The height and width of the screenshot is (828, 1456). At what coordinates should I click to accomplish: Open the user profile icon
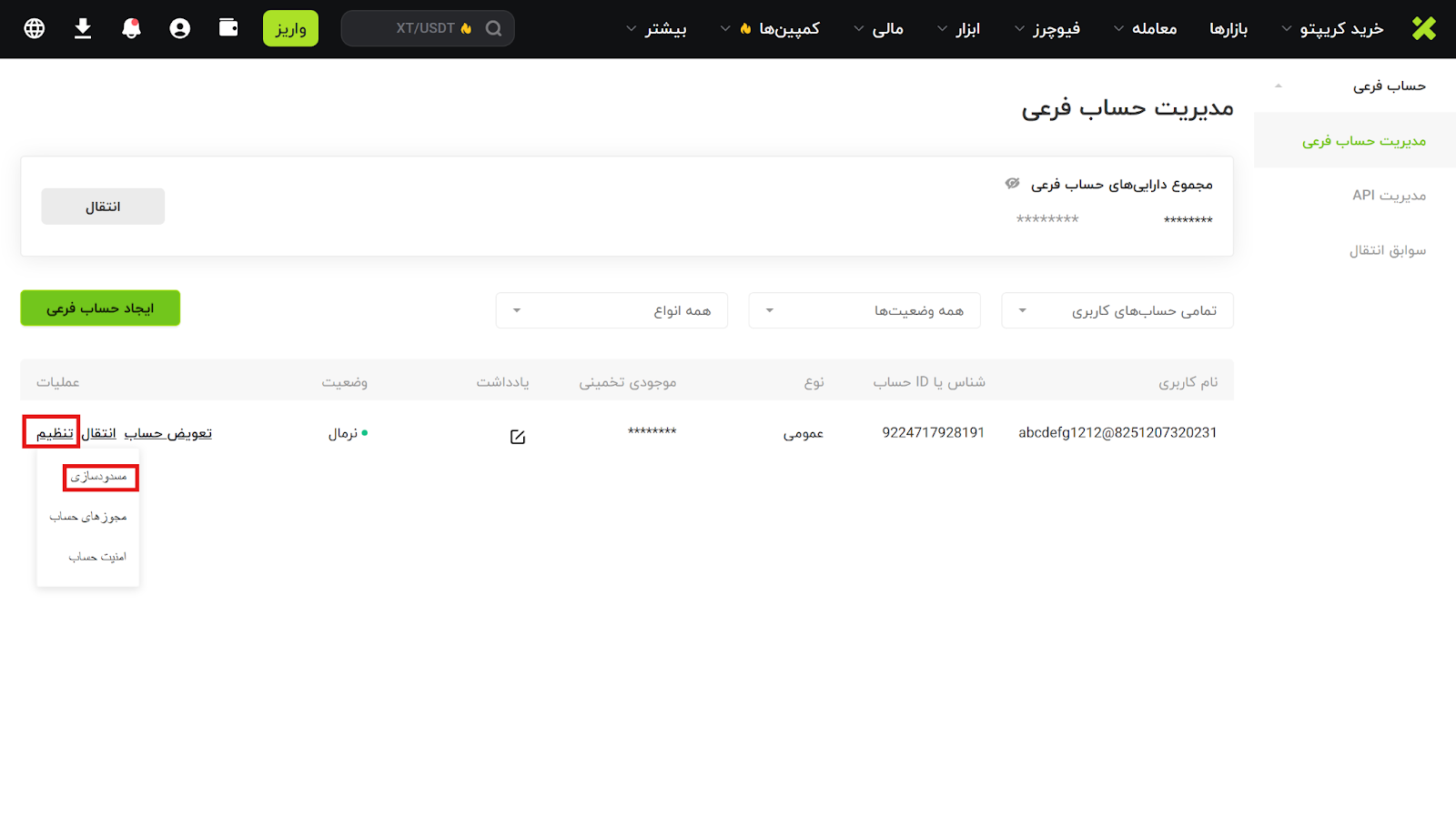click(x=180, y=29)
